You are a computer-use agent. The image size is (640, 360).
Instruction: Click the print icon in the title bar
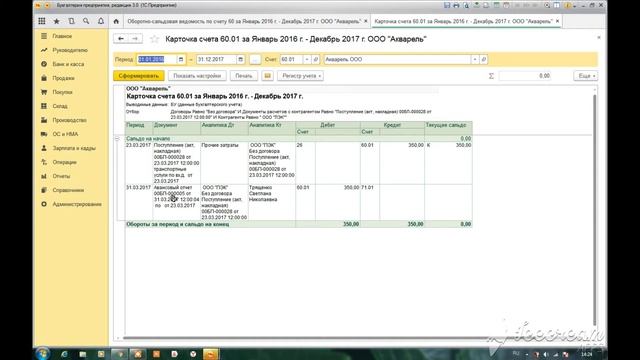(456, 5)
